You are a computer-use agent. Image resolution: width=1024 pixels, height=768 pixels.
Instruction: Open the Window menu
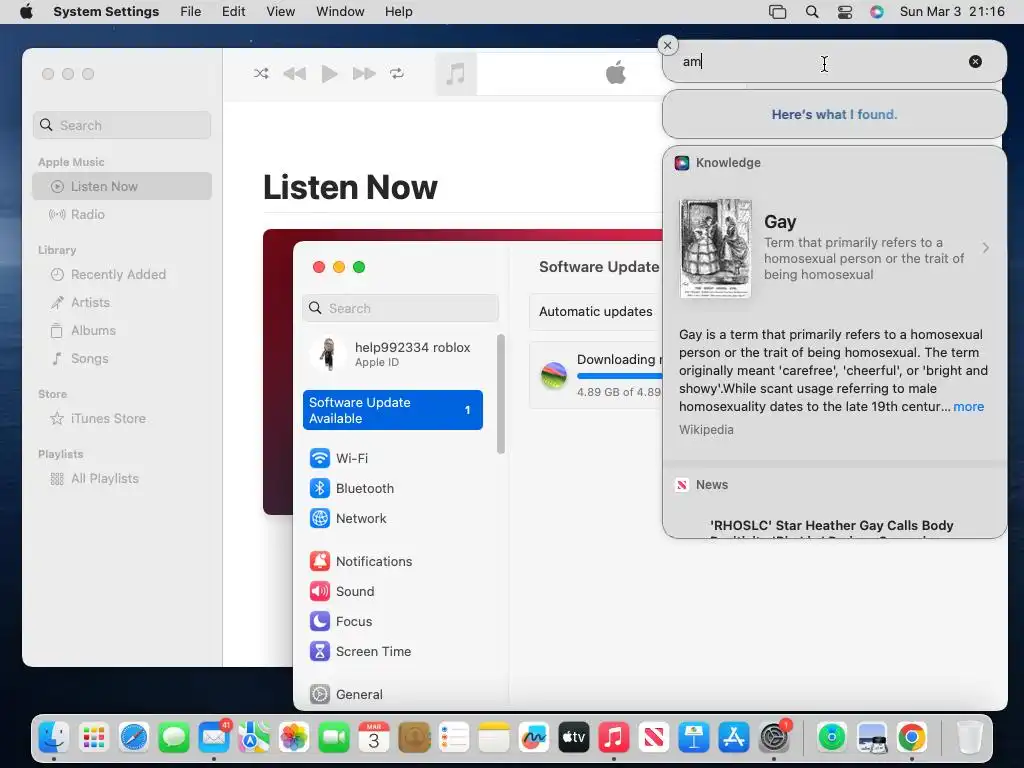340,12
